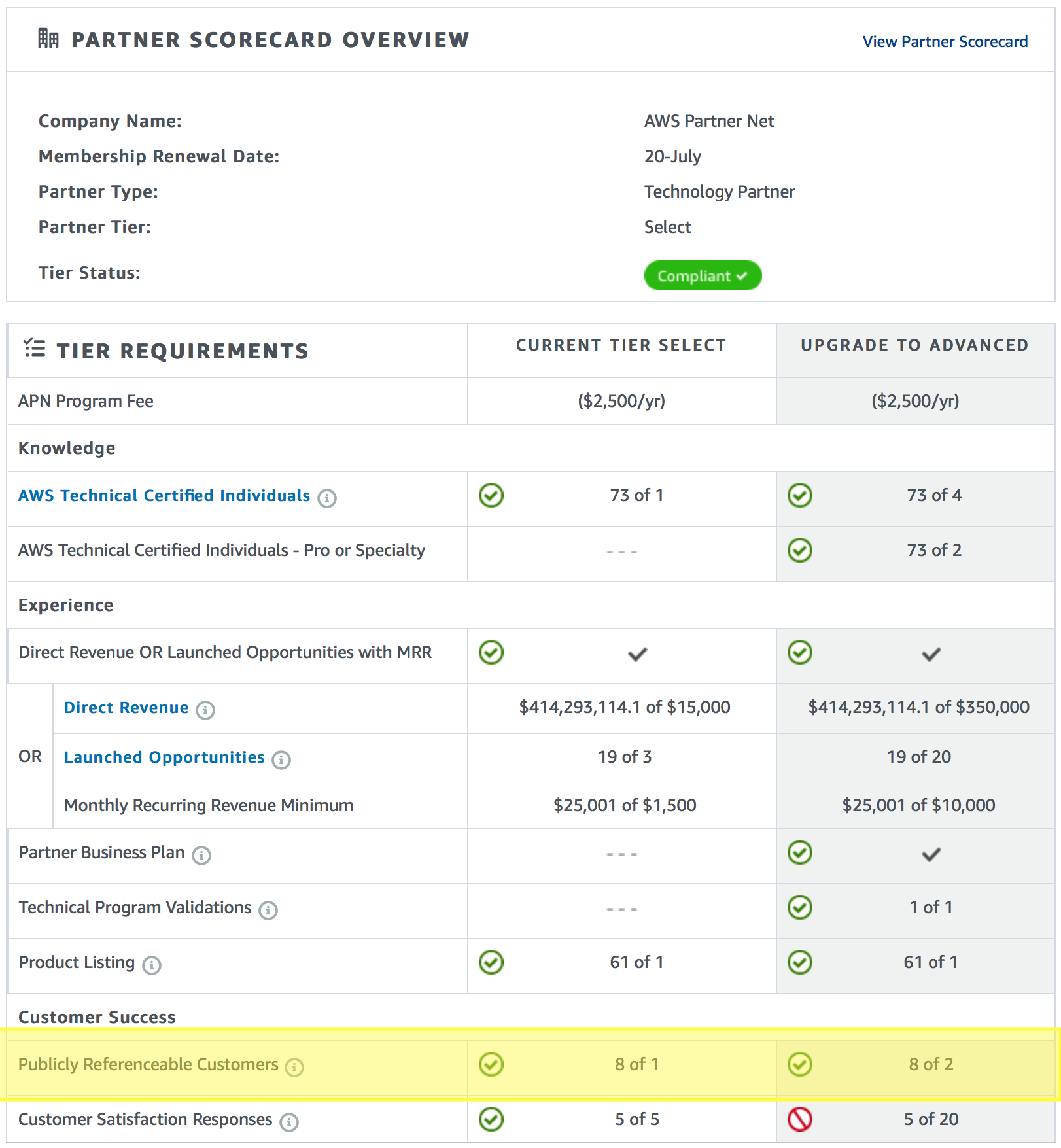This screenshot has width=1061, height=1148.
Task: Click the "8 of 2" referenceable customers value
Action: 931,1064
